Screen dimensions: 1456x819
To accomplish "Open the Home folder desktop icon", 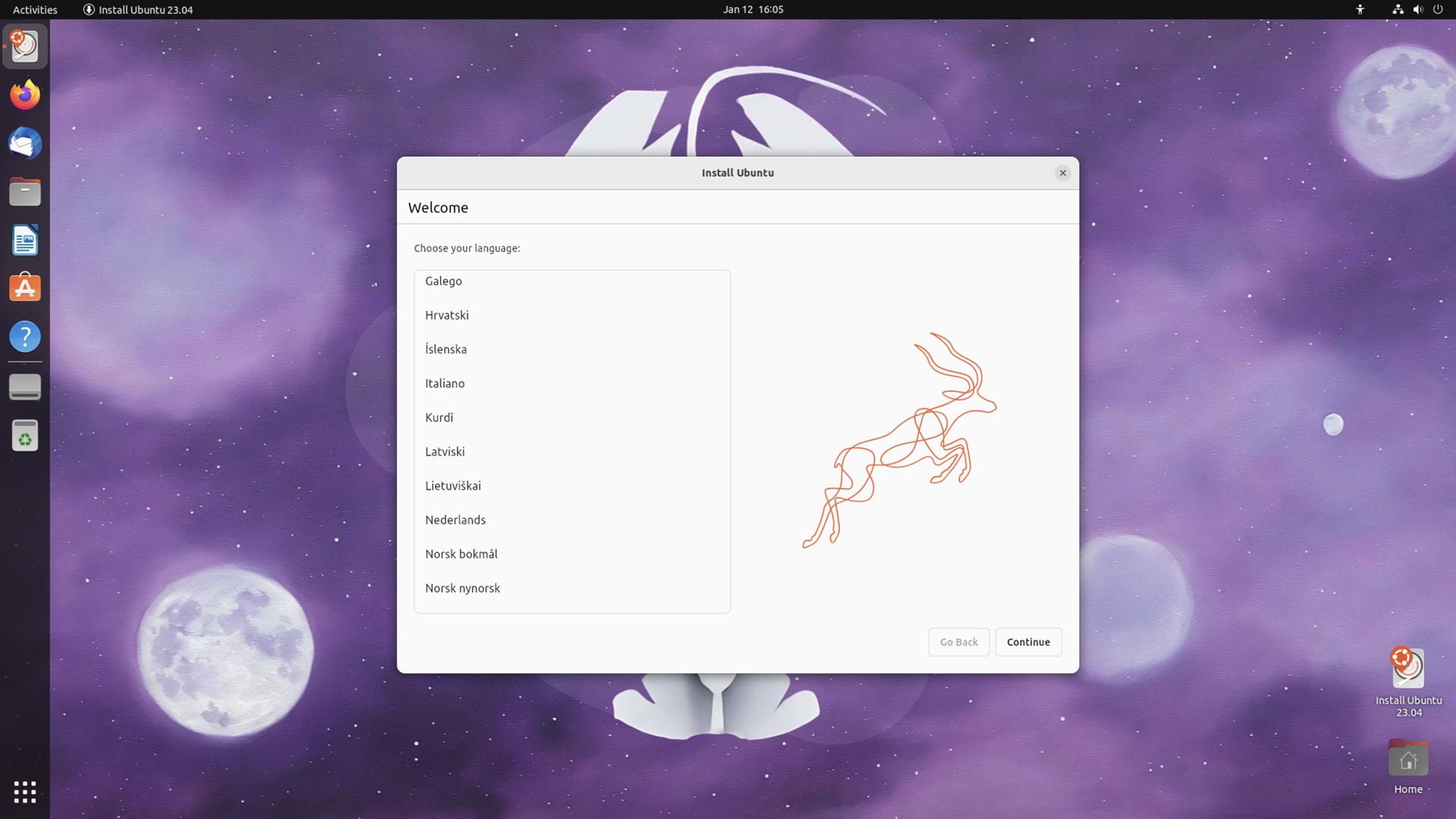I will pos(1408,767).
